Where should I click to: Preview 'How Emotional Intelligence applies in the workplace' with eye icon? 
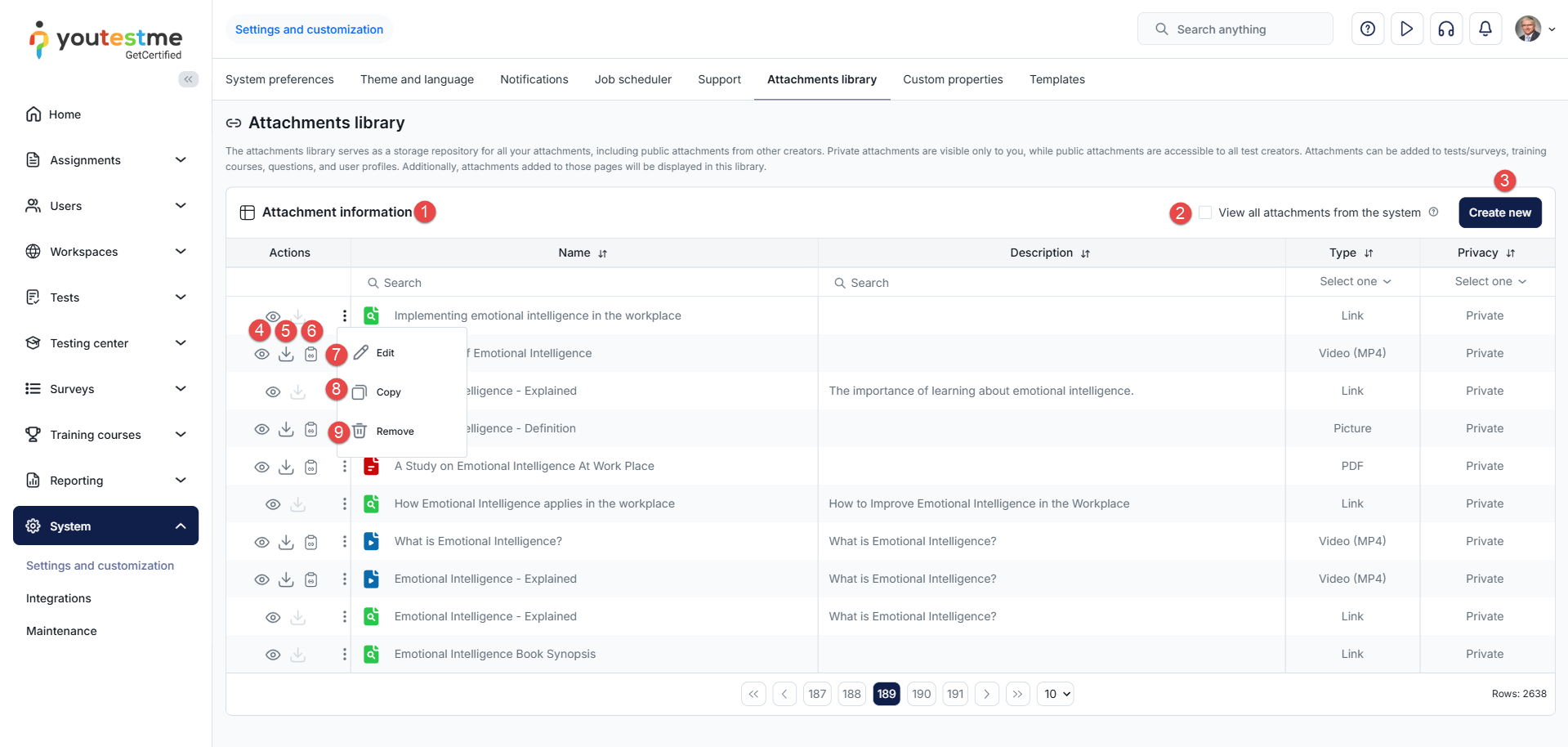click(x=273, y=504)
